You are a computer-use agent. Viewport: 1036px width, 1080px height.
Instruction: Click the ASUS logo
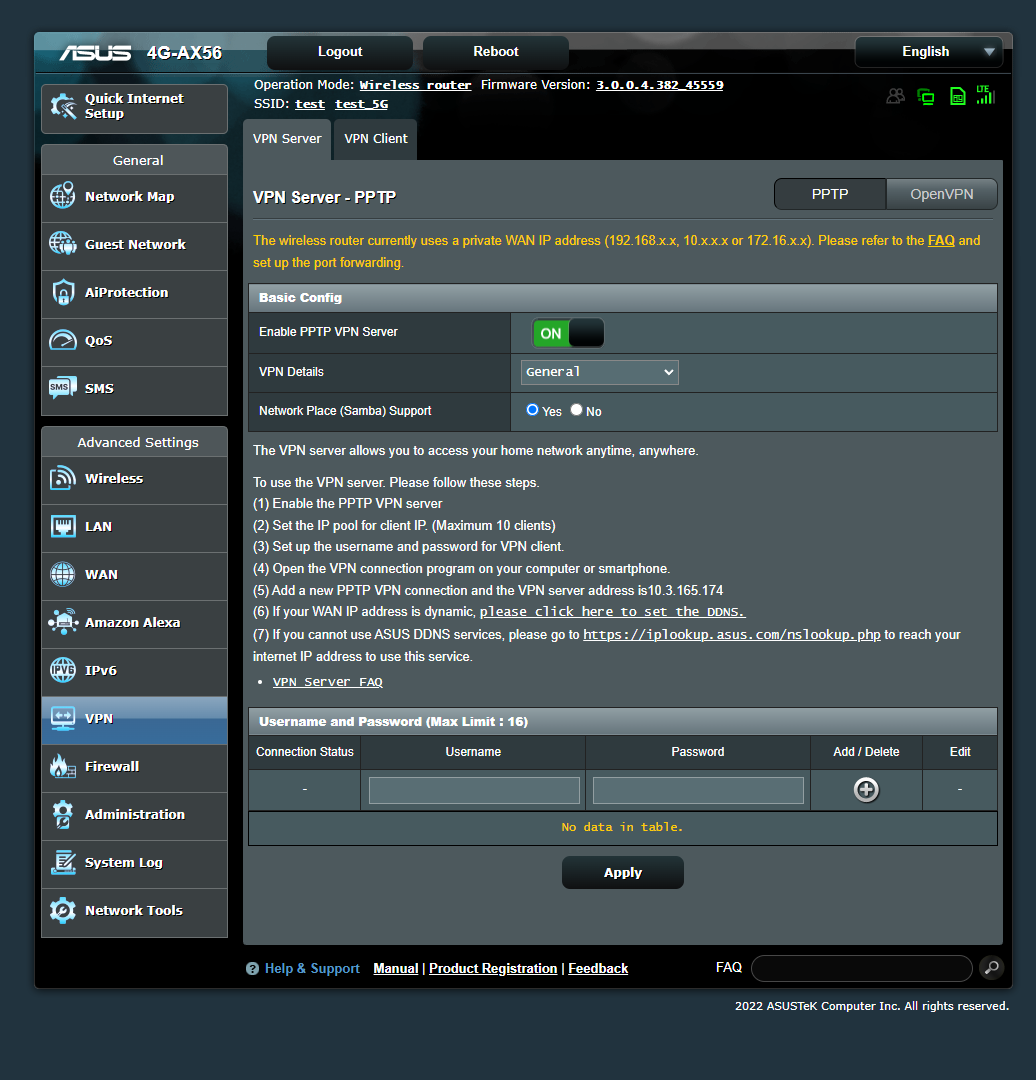tap(95, 53)
